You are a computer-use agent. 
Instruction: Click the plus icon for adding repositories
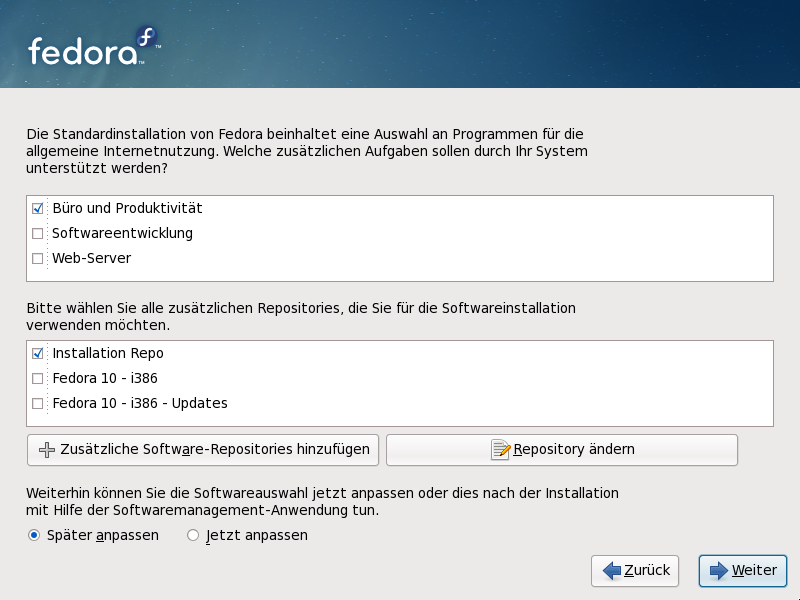coord(47,449)
